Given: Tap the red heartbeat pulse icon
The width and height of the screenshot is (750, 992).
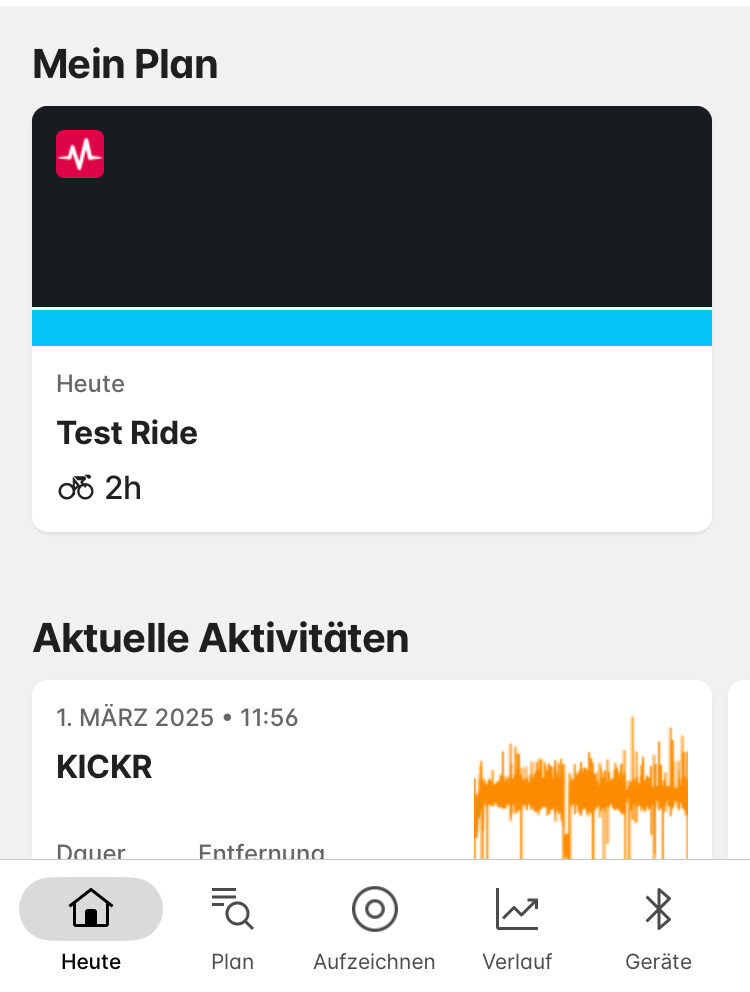Looking at the screenshot, I should (80, 154).
